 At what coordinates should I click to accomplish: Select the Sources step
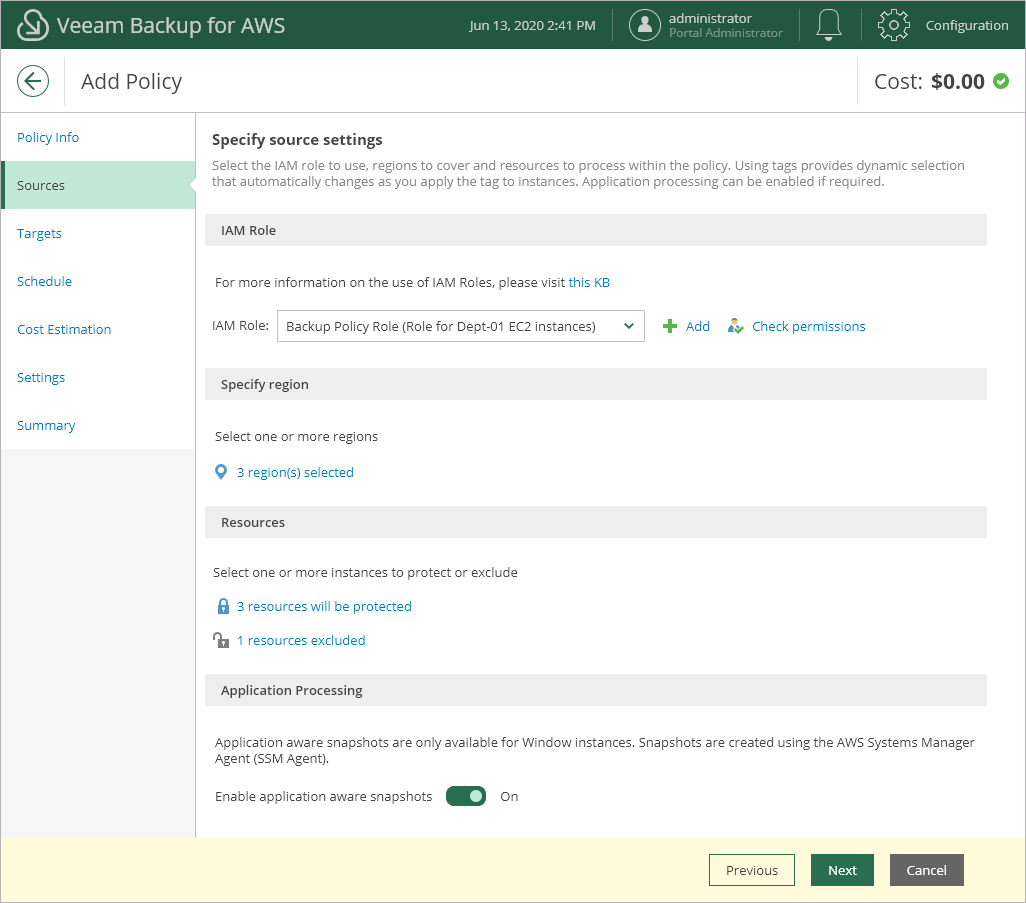[x=98, y=185]
